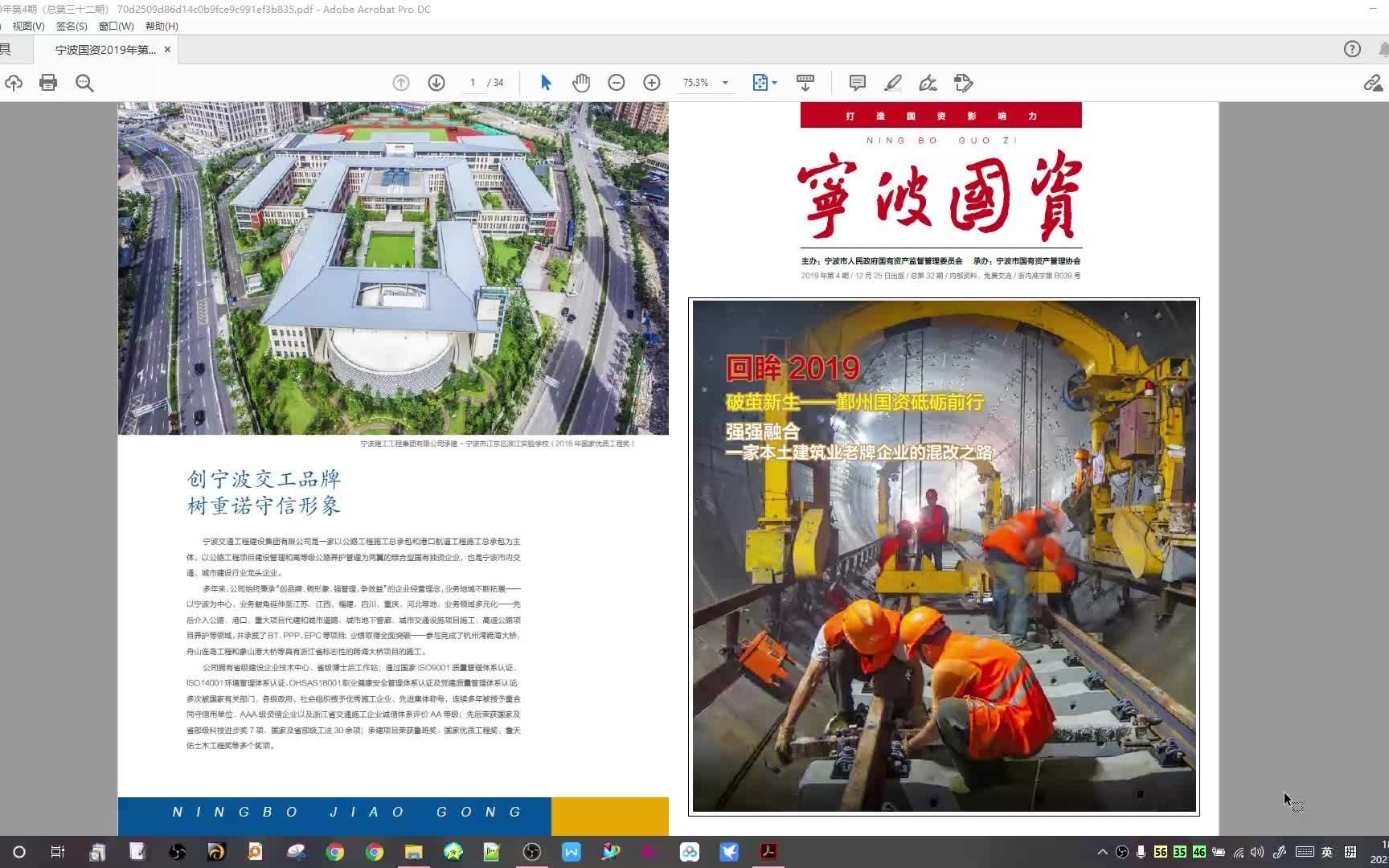Open Task View on the taskbar
This screenshot has height=868, width=1389.
[57, 852]
